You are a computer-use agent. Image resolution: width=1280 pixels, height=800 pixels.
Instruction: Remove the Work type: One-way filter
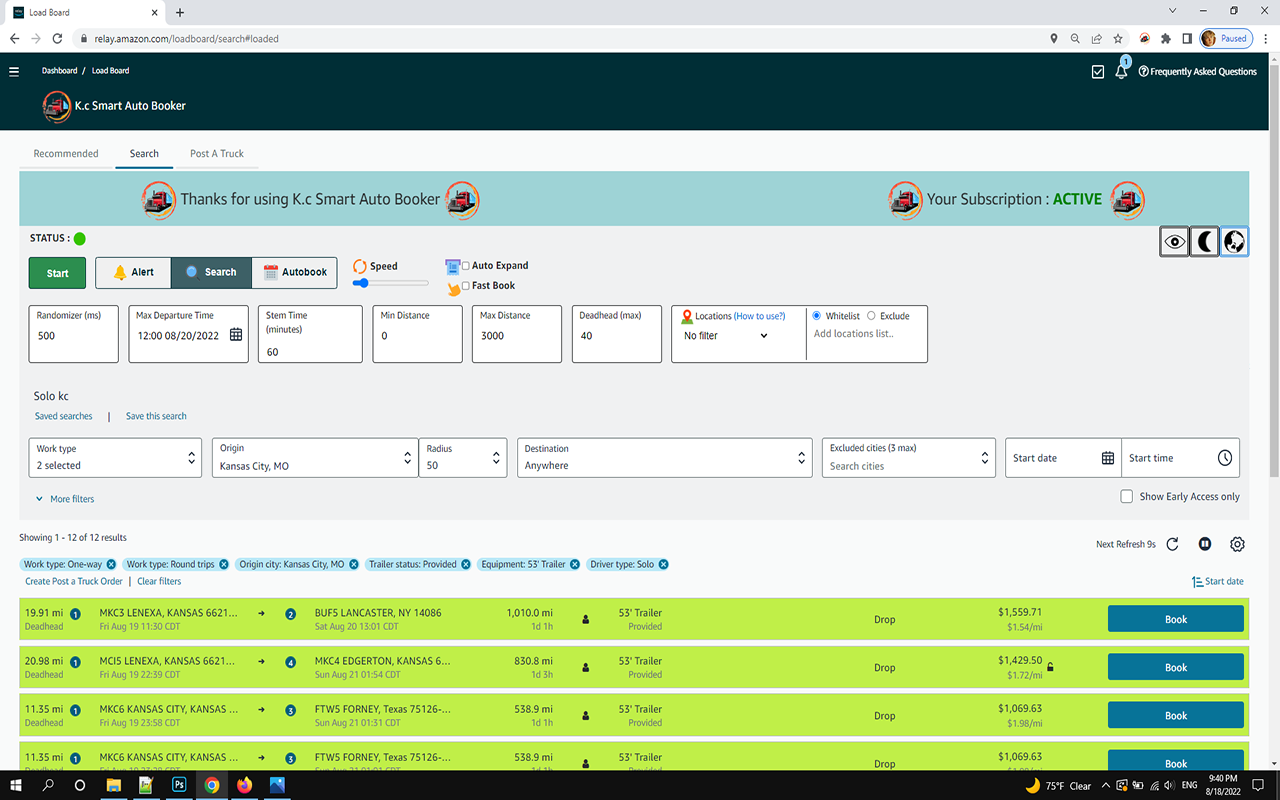[x=111, y=564]
